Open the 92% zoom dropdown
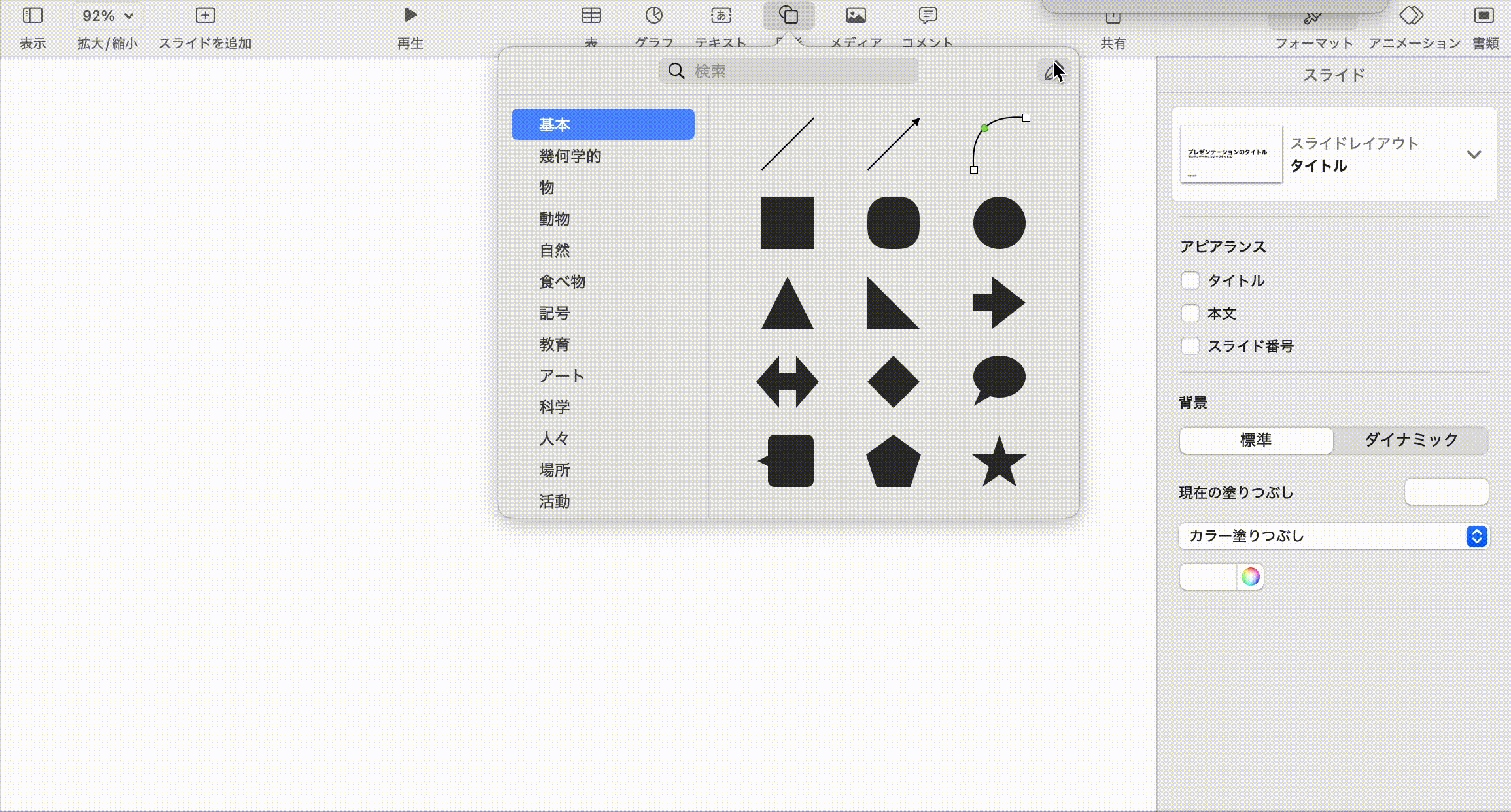The width and height of the screenshot is (1511, 812). pos(108,16)
